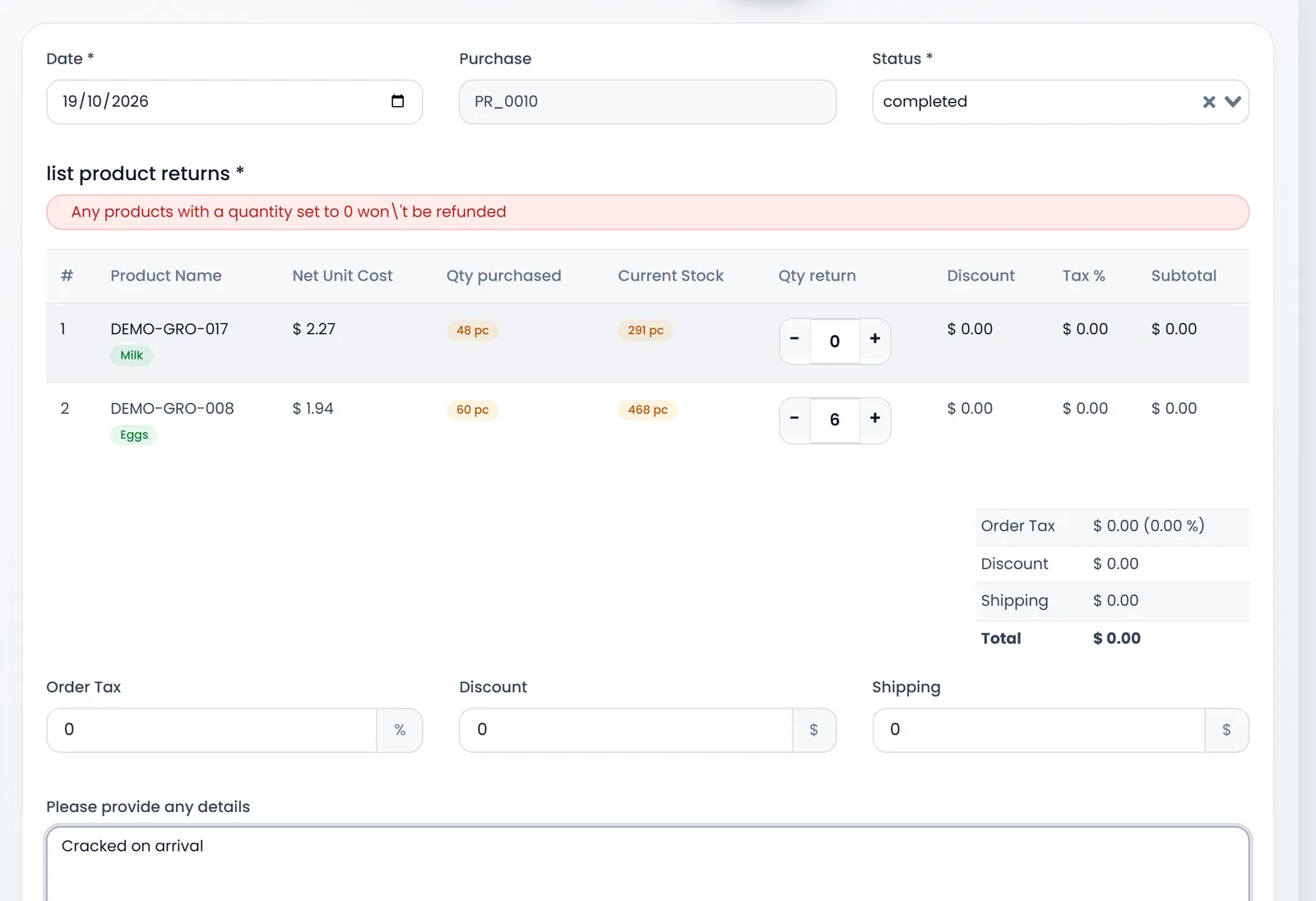
Task: Click the $ 1.94 net unit cost
Action: (313, 409)
